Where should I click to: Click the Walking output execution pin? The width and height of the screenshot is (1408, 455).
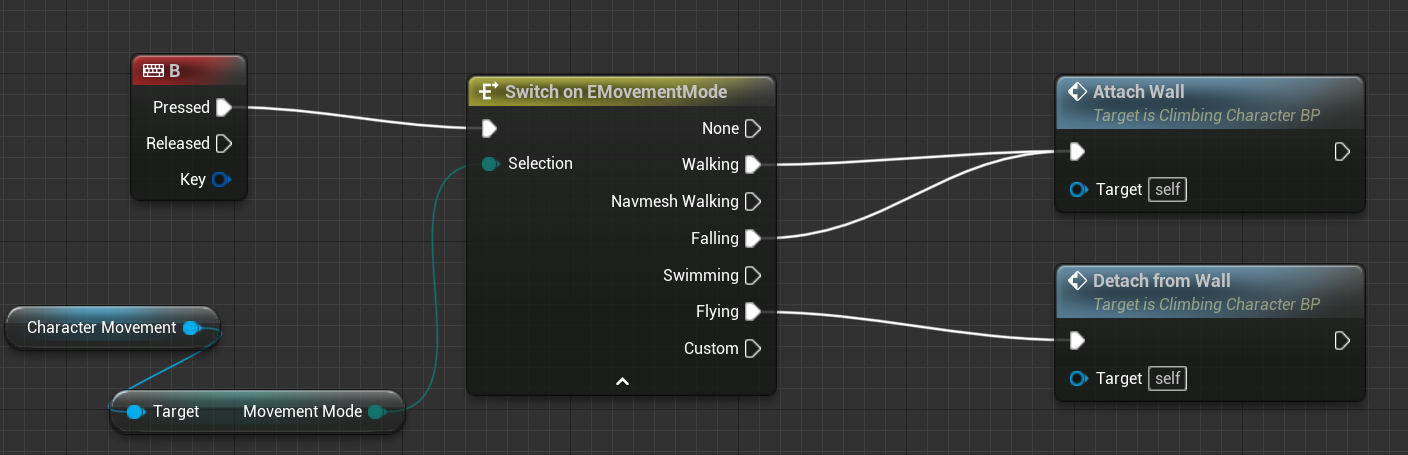(753, 164)
